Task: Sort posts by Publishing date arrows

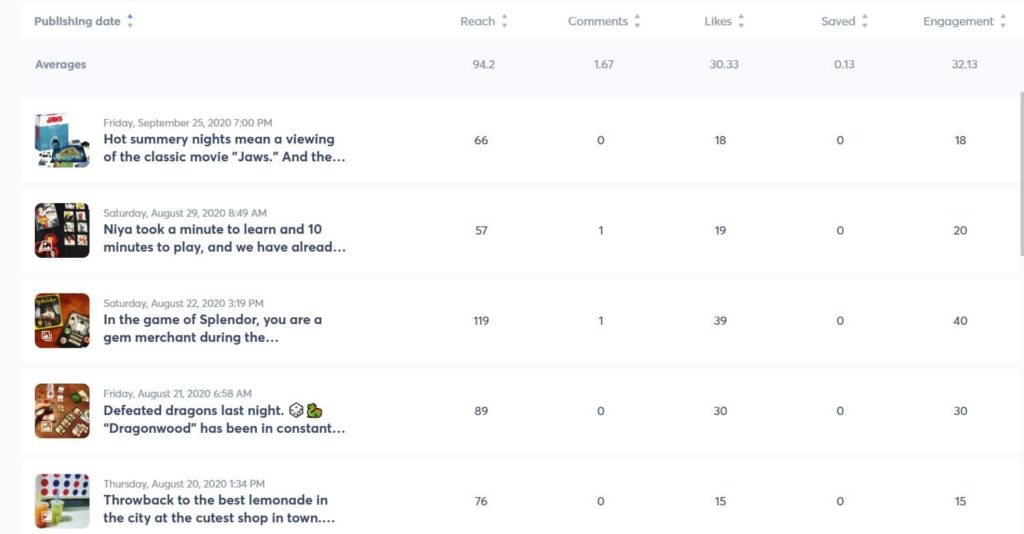Action: click(130, 21)
